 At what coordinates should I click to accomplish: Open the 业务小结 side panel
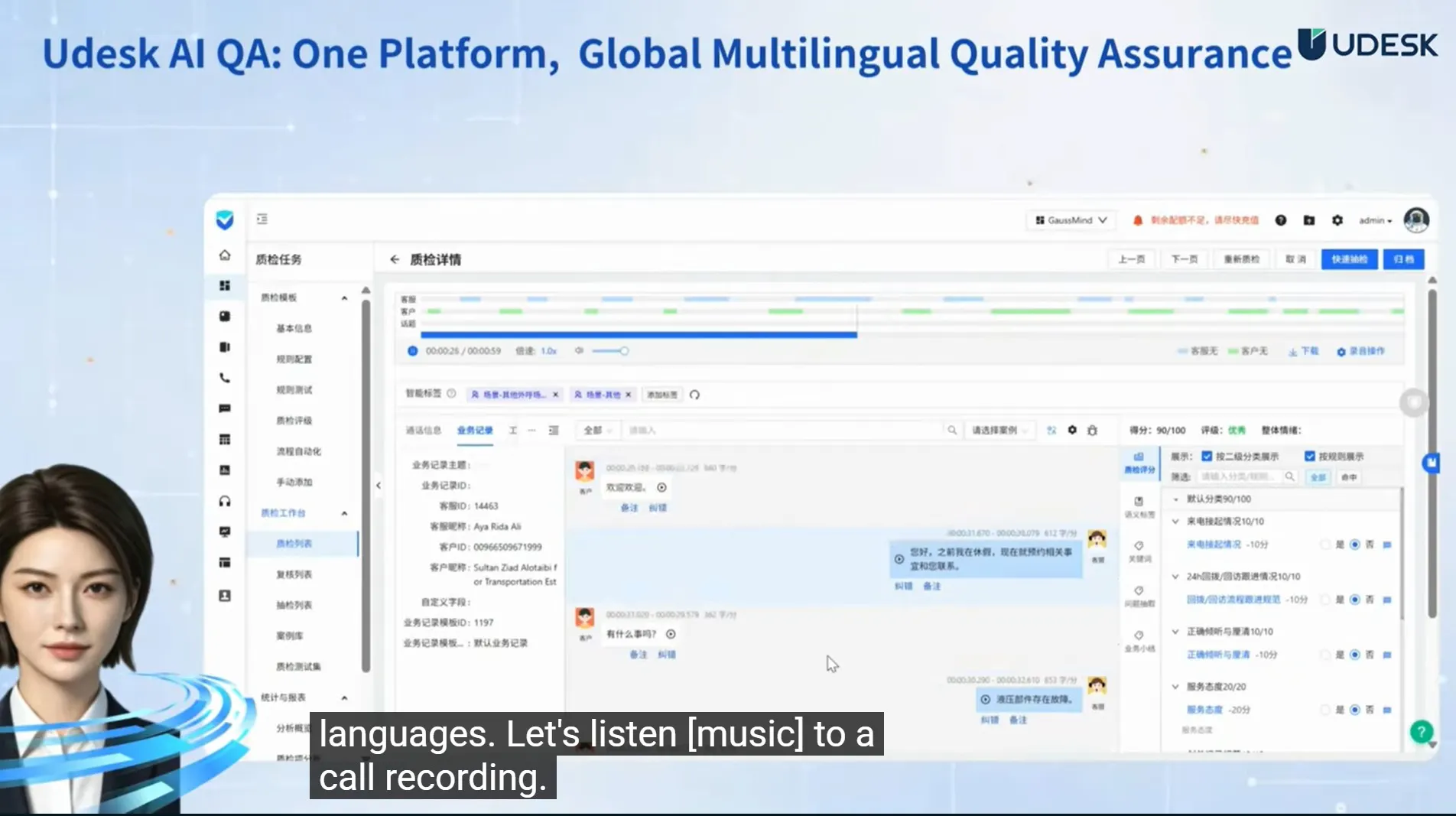tap(1139, 641)
